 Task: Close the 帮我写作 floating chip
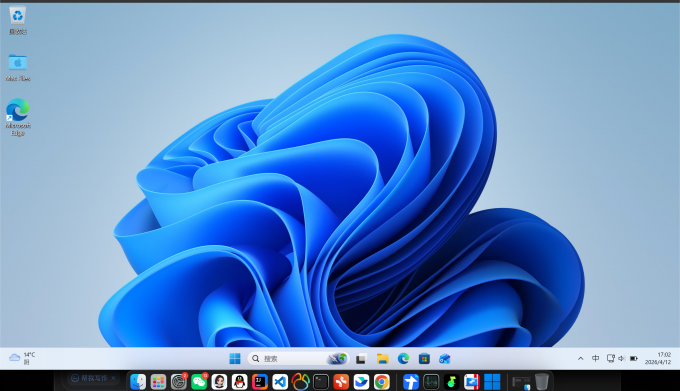[x=114, y=378]
